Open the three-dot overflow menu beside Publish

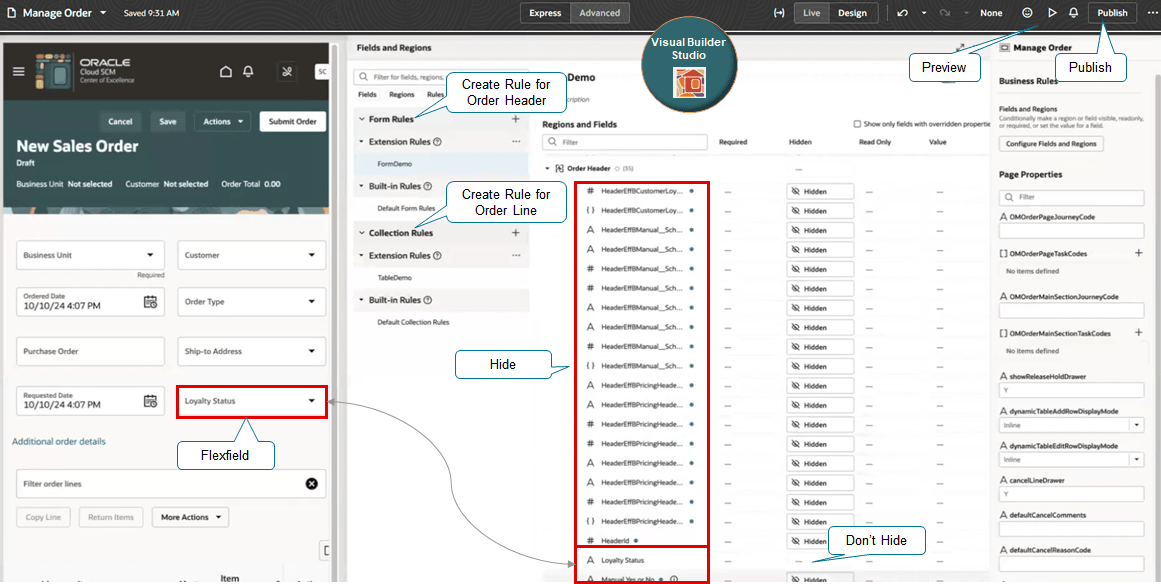1151,13
